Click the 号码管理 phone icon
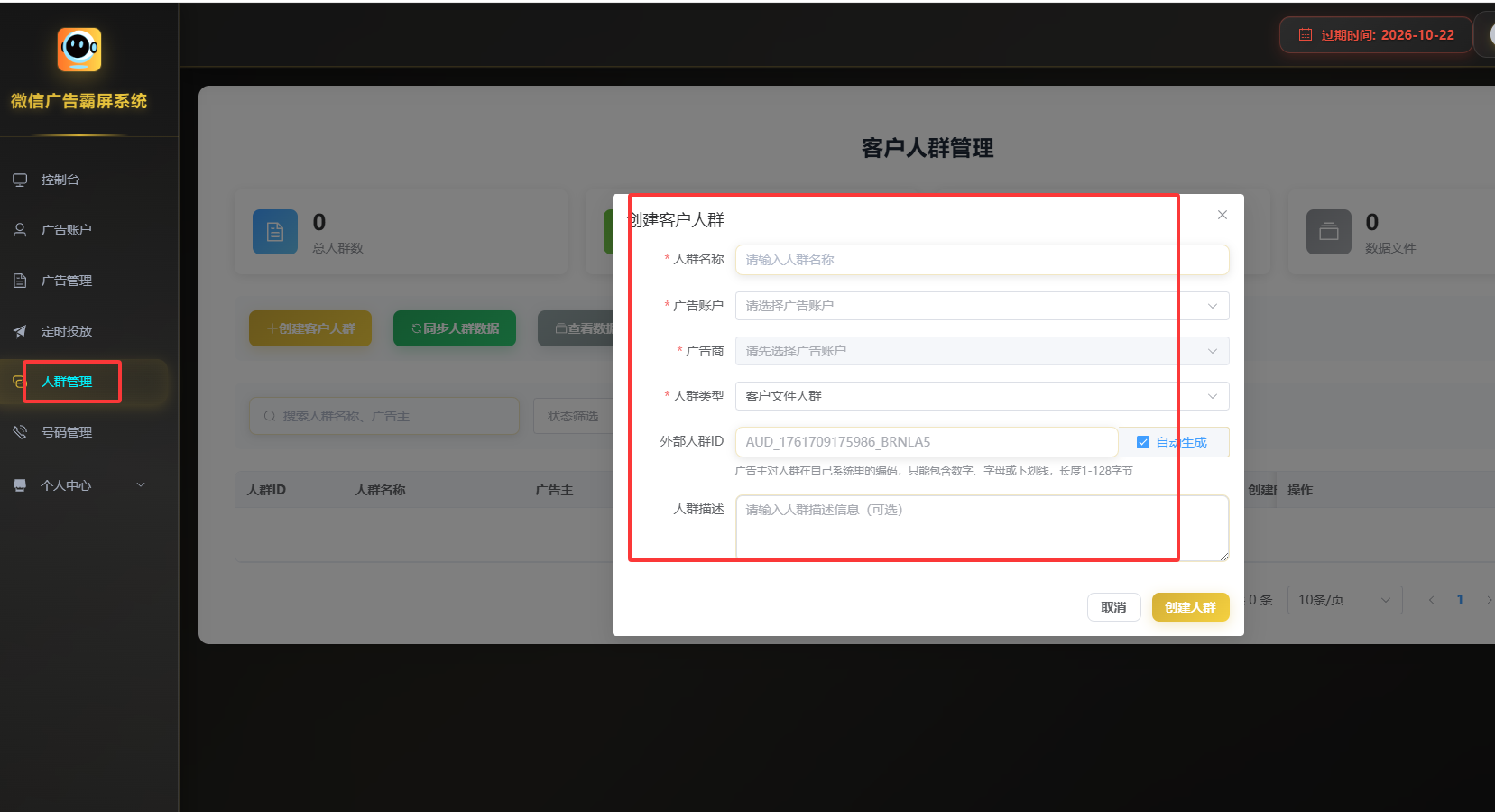The width and height of the screenshot is (1495, 812). 20,432
